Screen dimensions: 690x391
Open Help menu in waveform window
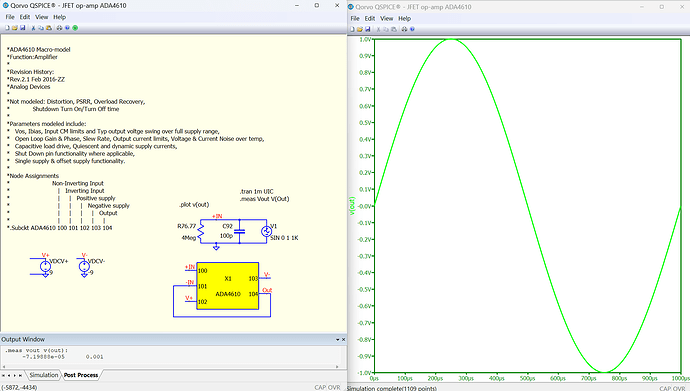(x=404, y=18)
